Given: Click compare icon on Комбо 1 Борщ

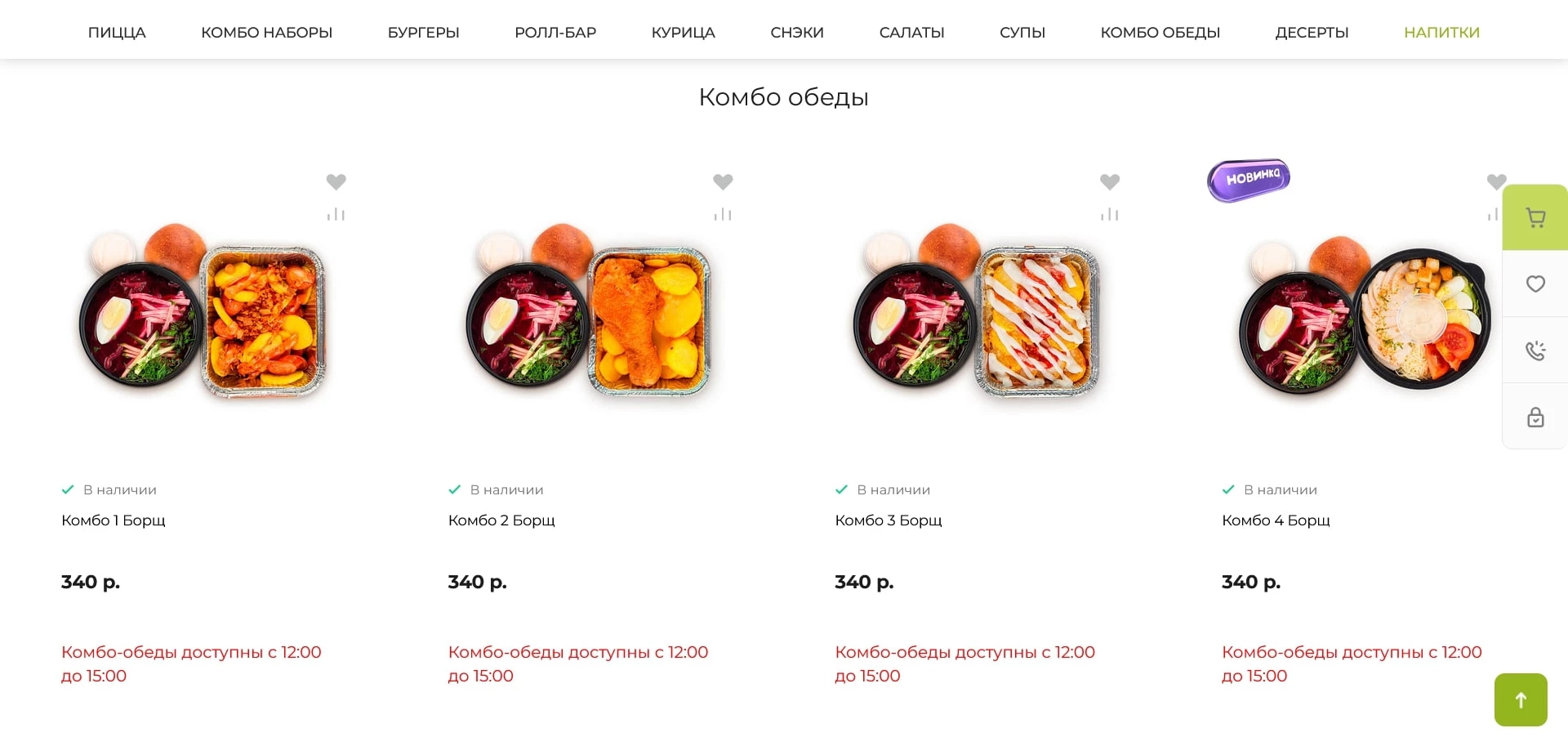Looking at the screenshot, I should (x=336, y=215).
